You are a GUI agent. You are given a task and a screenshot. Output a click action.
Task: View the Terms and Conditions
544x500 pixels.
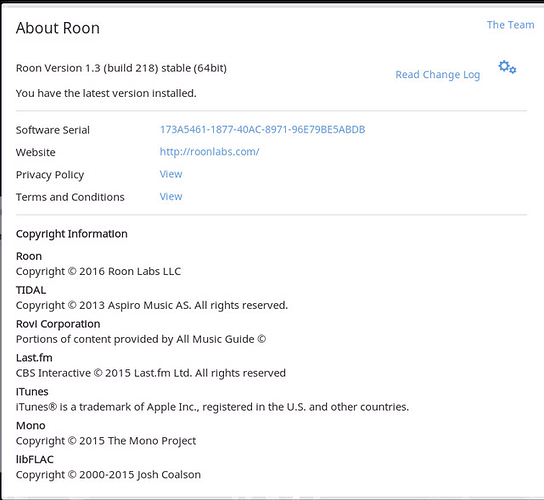click(171, 196)
